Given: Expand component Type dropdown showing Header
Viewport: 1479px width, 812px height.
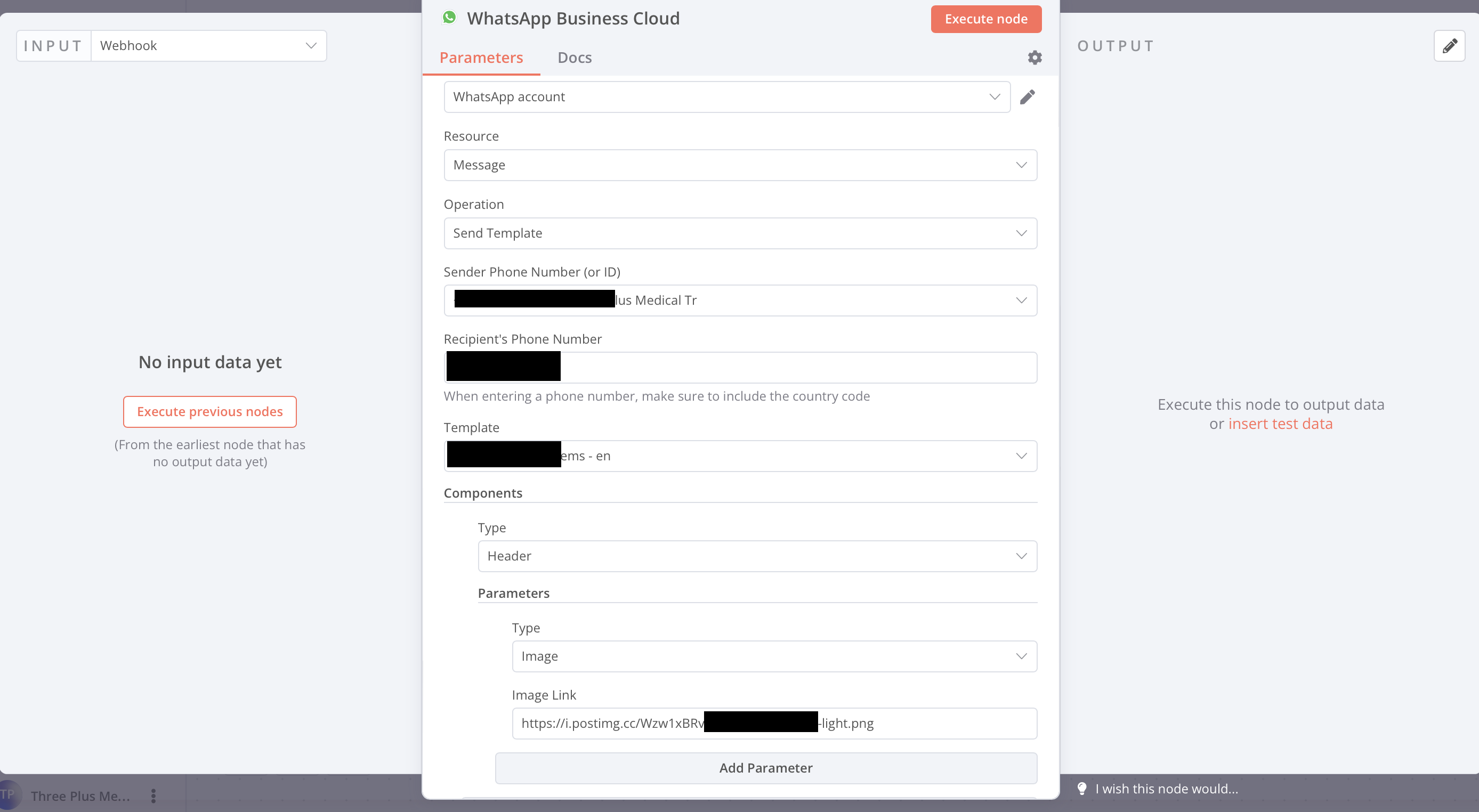Looking at the screenshot, I should pos(757,556).
